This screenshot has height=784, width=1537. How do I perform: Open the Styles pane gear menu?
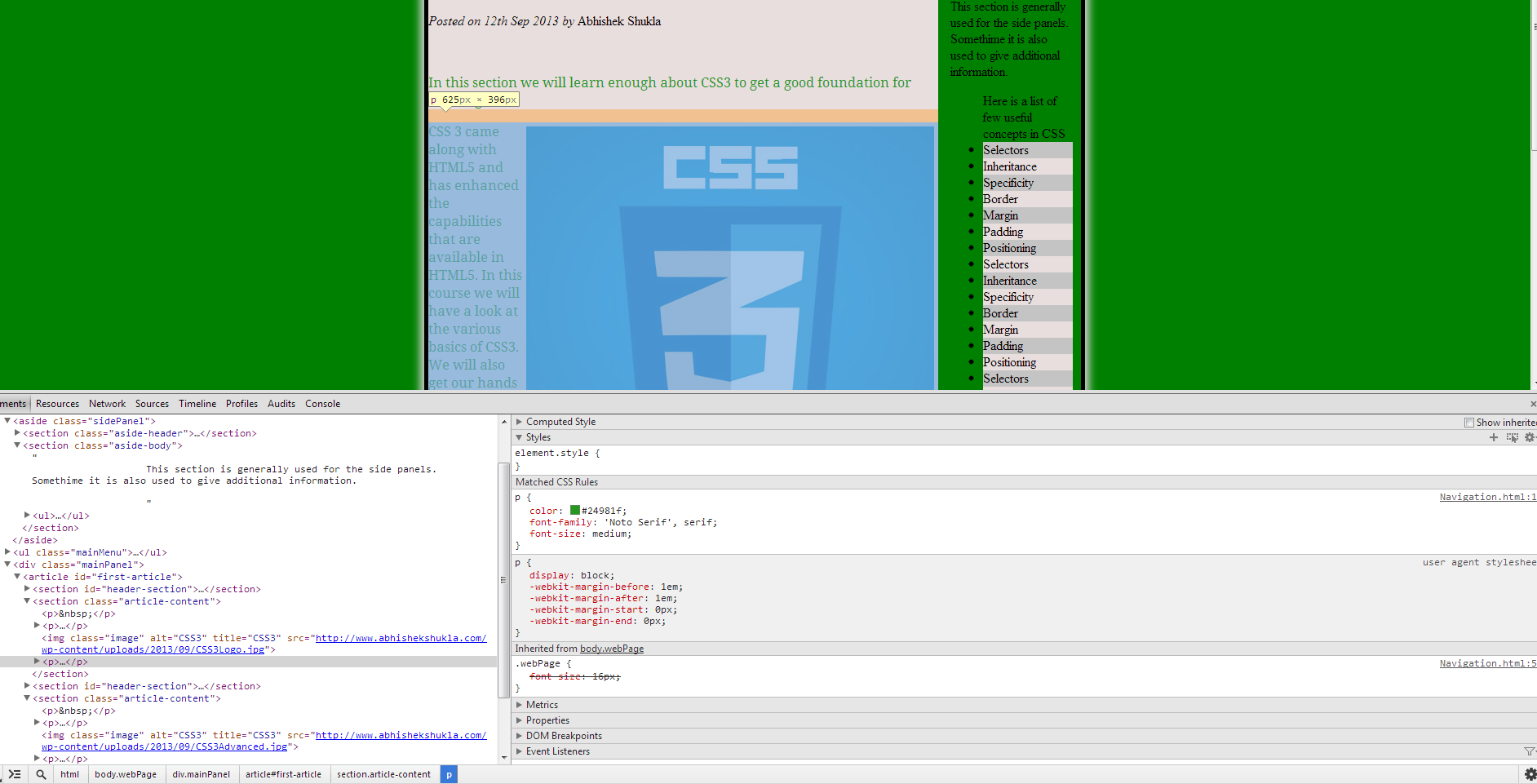(x=1530, y=437)
